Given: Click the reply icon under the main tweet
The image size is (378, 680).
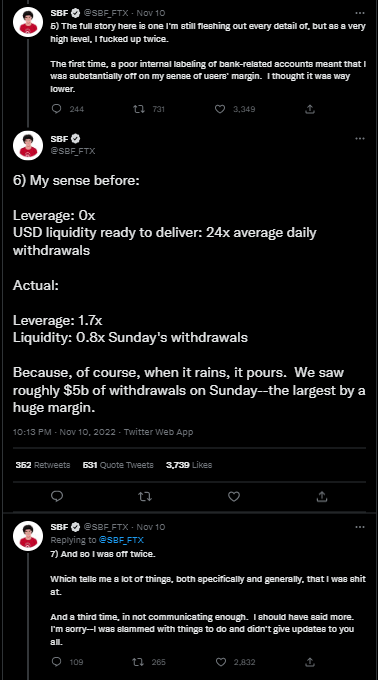Looking at the screenshot, I should [x=57, y=496].
